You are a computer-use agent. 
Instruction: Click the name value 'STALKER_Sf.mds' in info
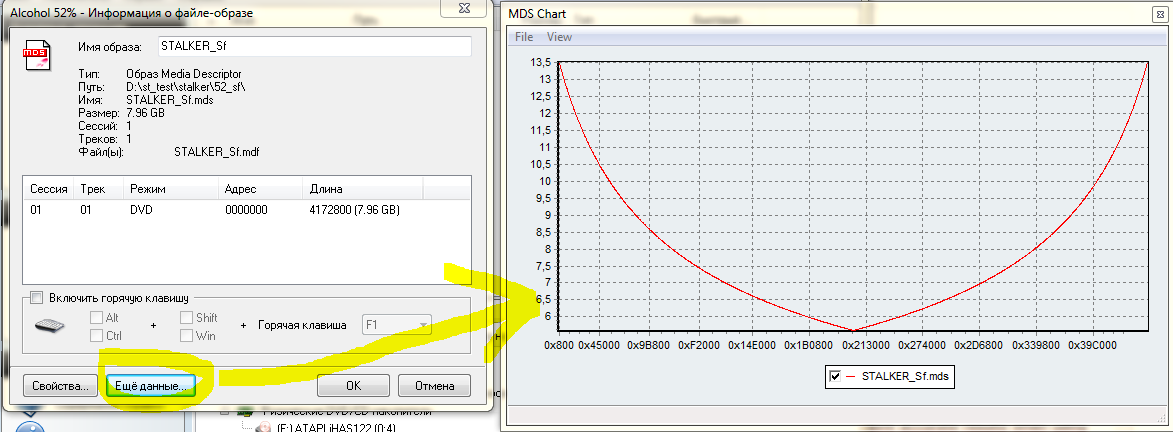[x=169, y=100]
